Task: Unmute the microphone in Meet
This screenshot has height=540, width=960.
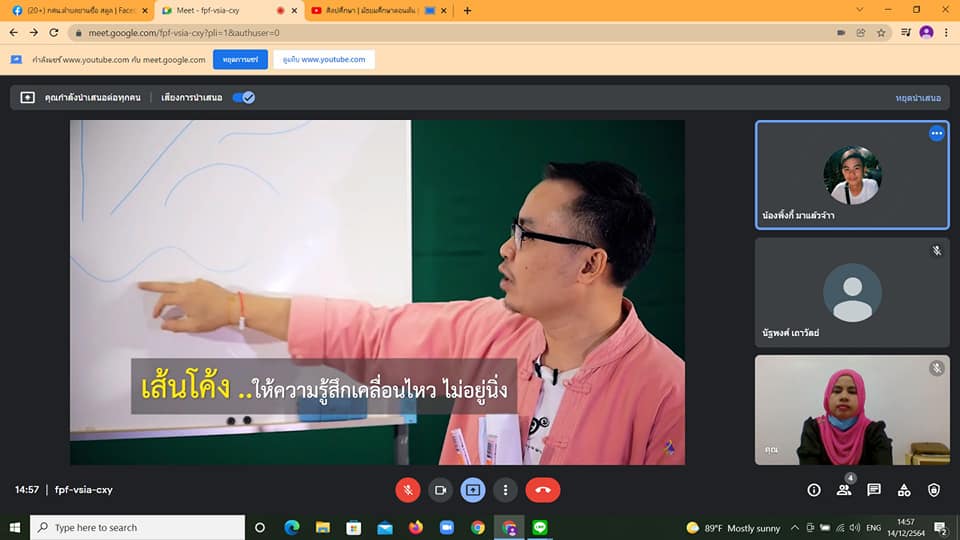Action: point(408,490)
